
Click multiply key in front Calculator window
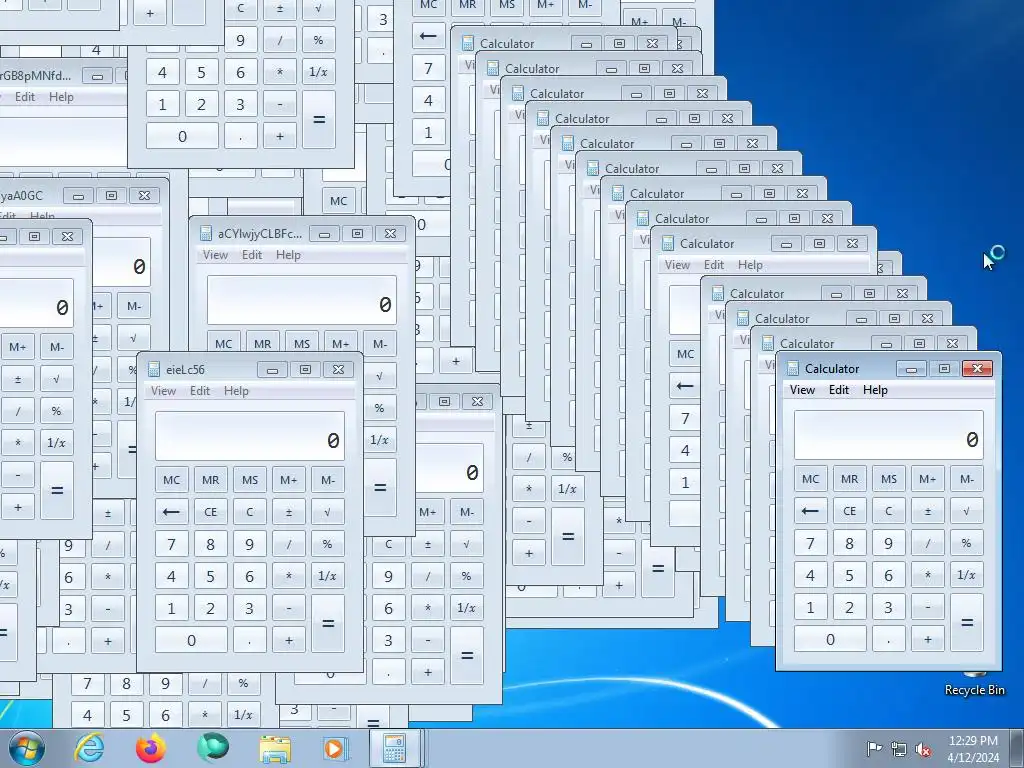(x=928, y=575)
